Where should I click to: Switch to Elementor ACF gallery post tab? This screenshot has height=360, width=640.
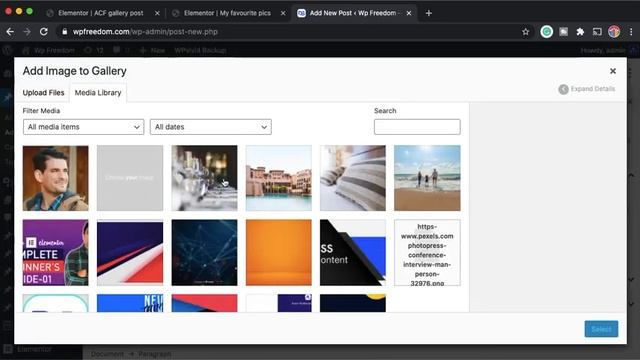pyautogui.click(x=100, y=13)
